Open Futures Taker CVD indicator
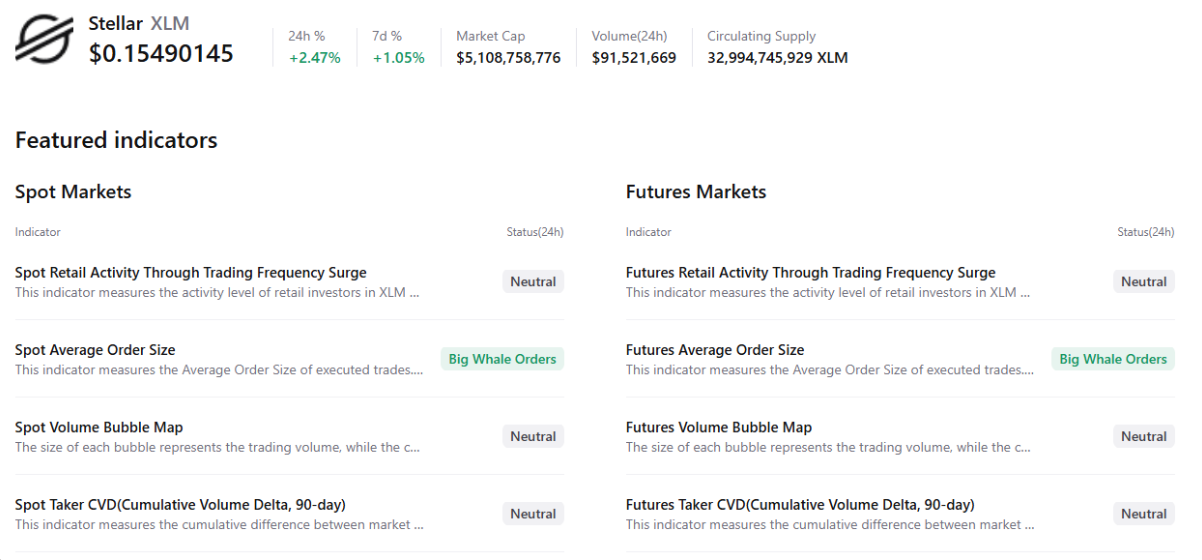 (800, 505)
